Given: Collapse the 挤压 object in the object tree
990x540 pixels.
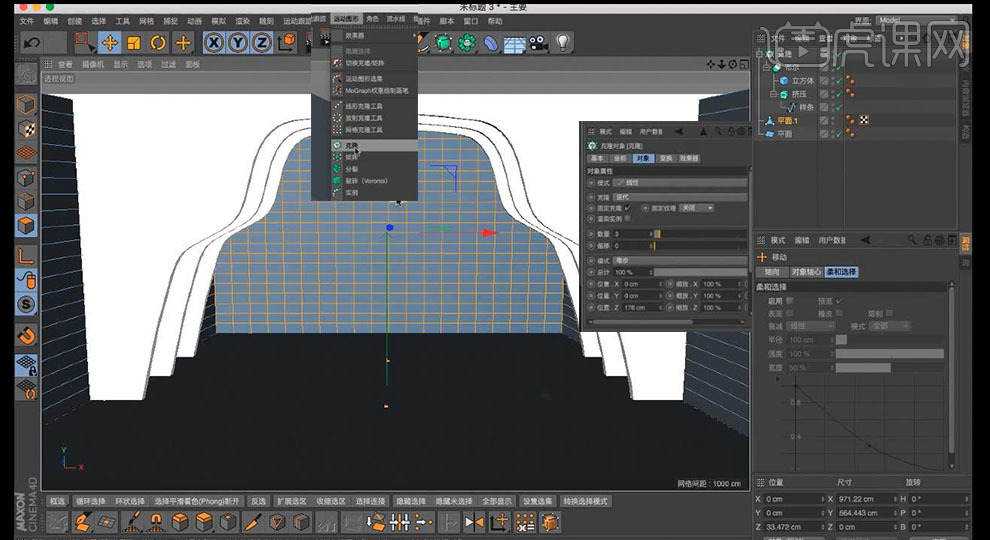Looking at the screenshot, I should (773, 93).
